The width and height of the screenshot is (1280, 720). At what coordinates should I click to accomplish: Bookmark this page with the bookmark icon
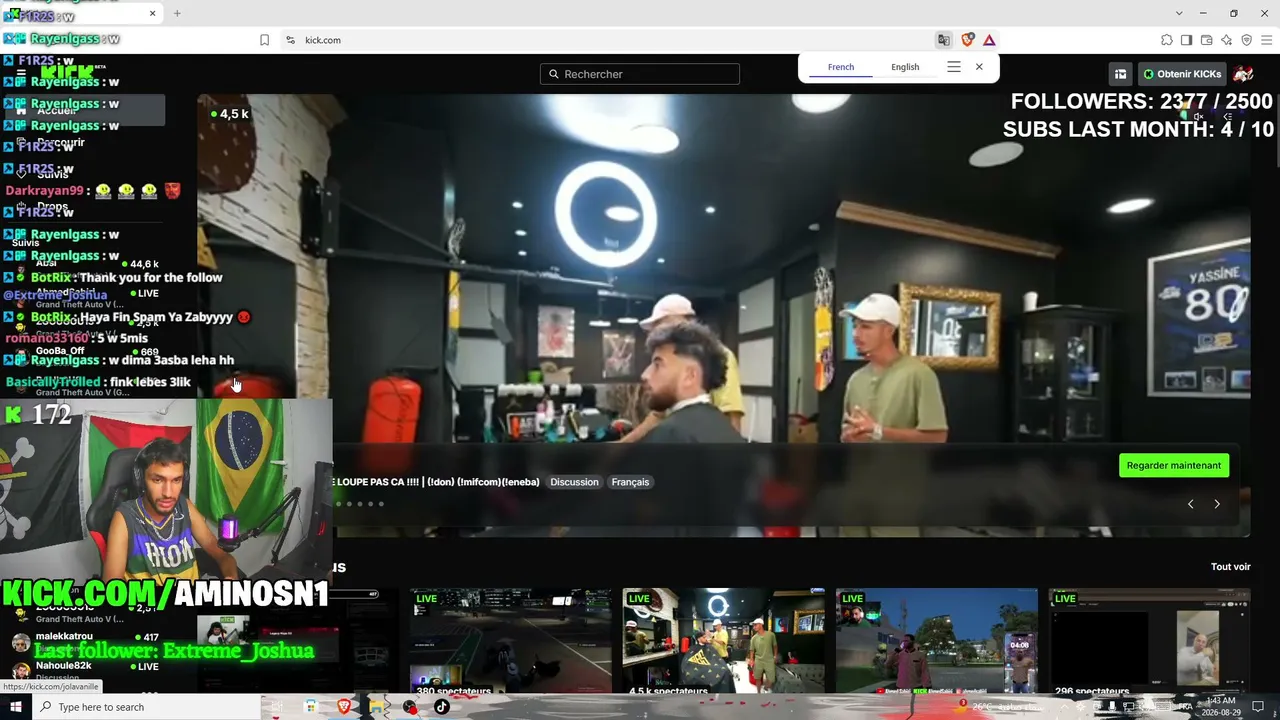pos(264,40)
